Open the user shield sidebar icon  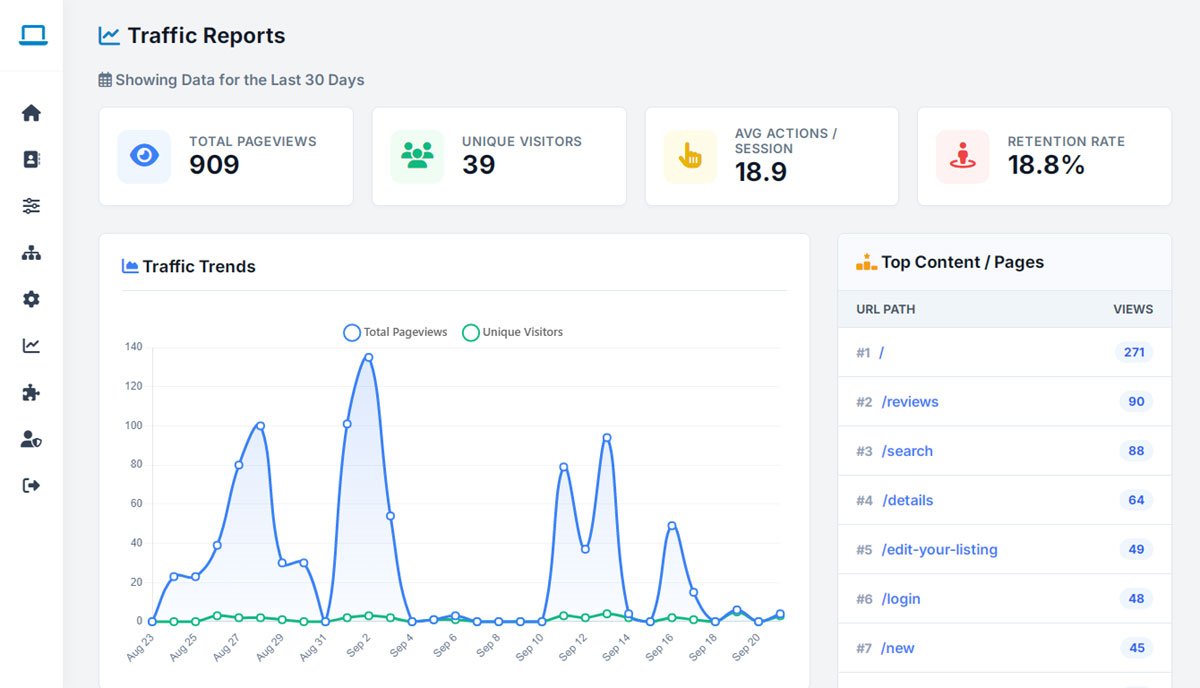[31, 439]
